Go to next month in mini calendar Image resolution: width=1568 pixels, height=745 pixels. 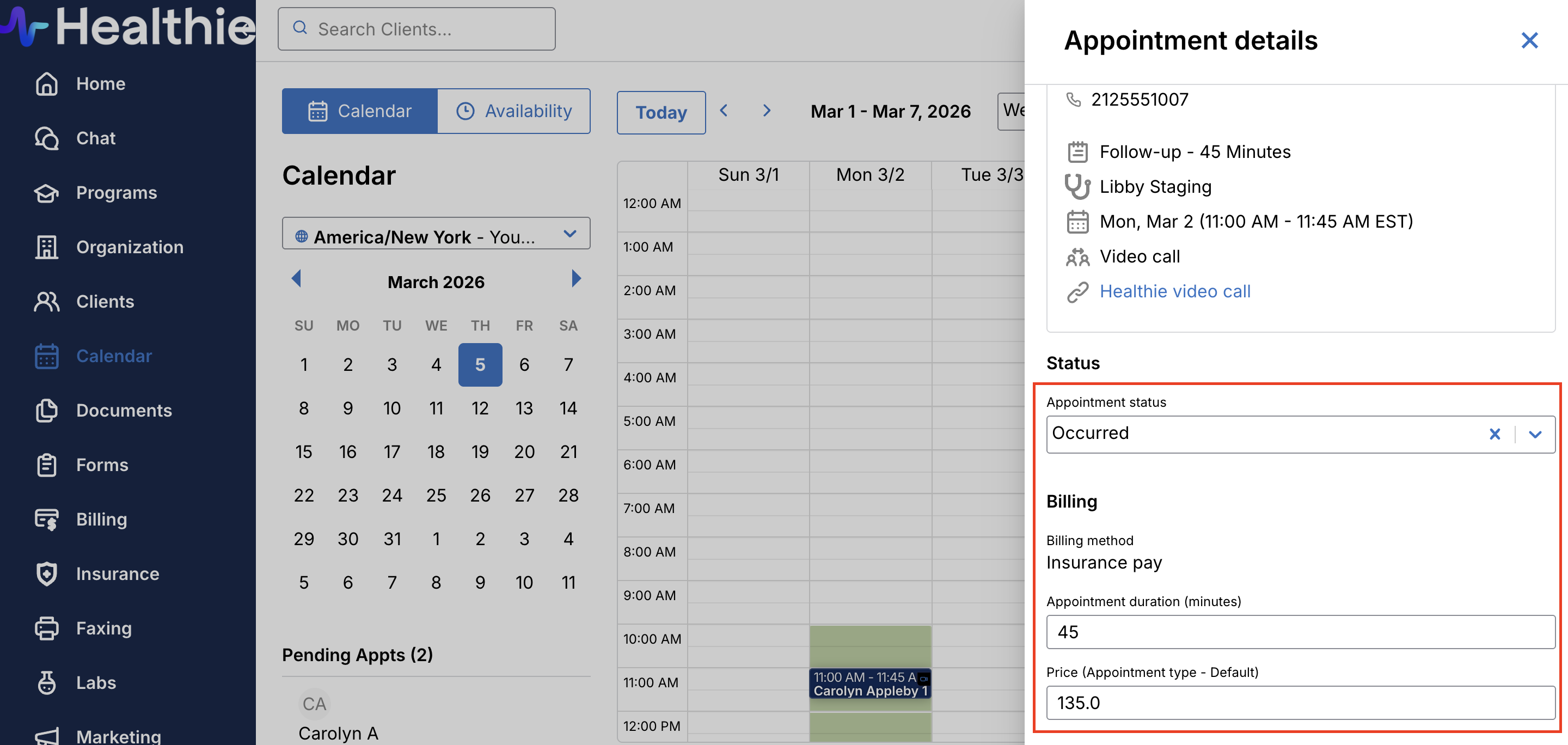(576, 279)
